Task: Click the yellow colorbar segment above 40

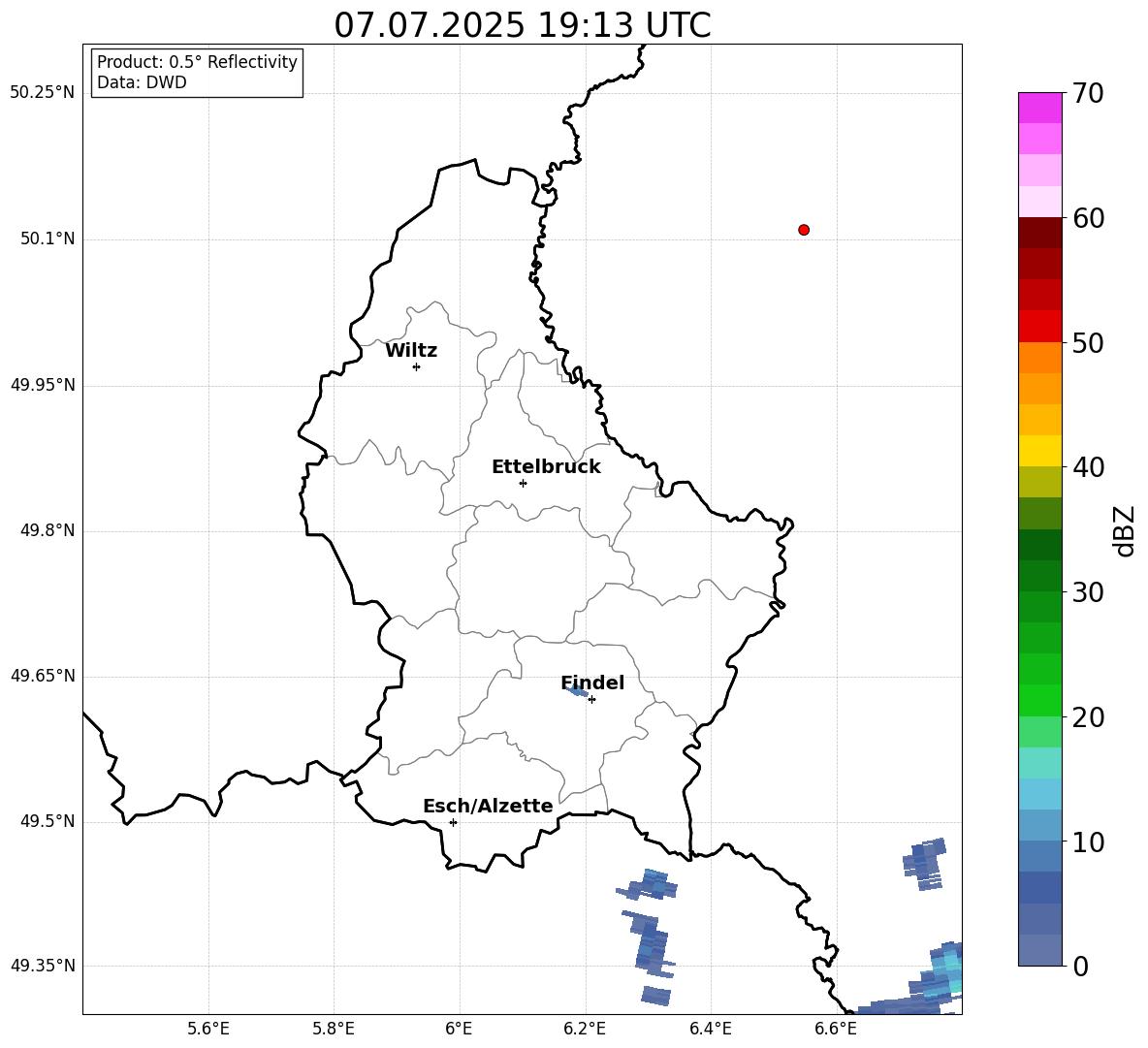Action: [x=1039, y=451]
